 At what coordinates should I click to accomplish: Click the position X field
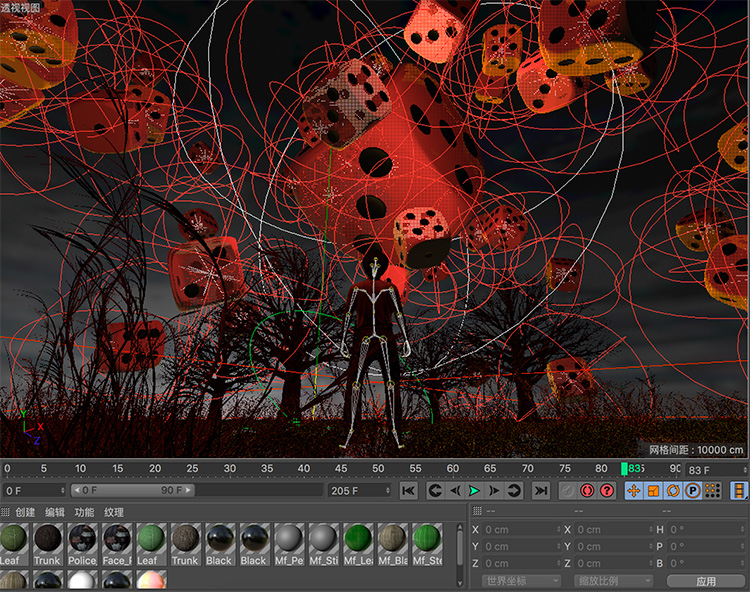pos(521,529)
